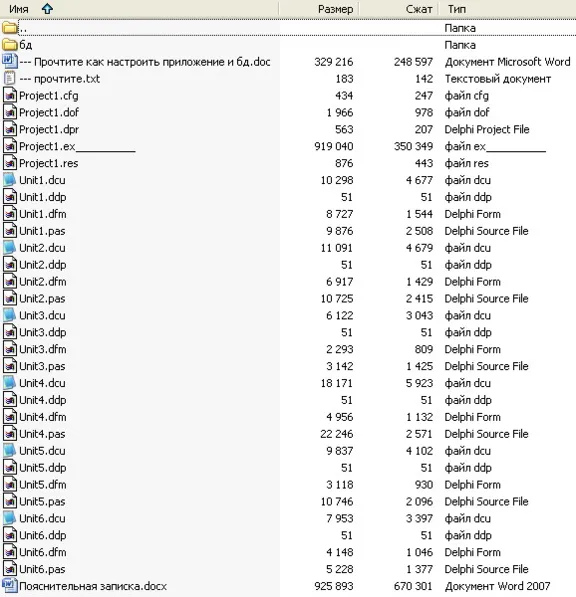Click the Unit4.dcu blue icon
The width and height of the screenshot is (576, 597).
point(10,383)
